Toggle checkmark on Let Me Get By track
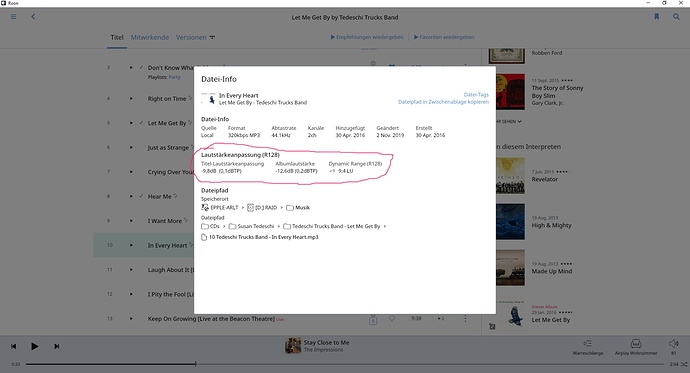This screenshot has height=373, width=690. [141, 123]
